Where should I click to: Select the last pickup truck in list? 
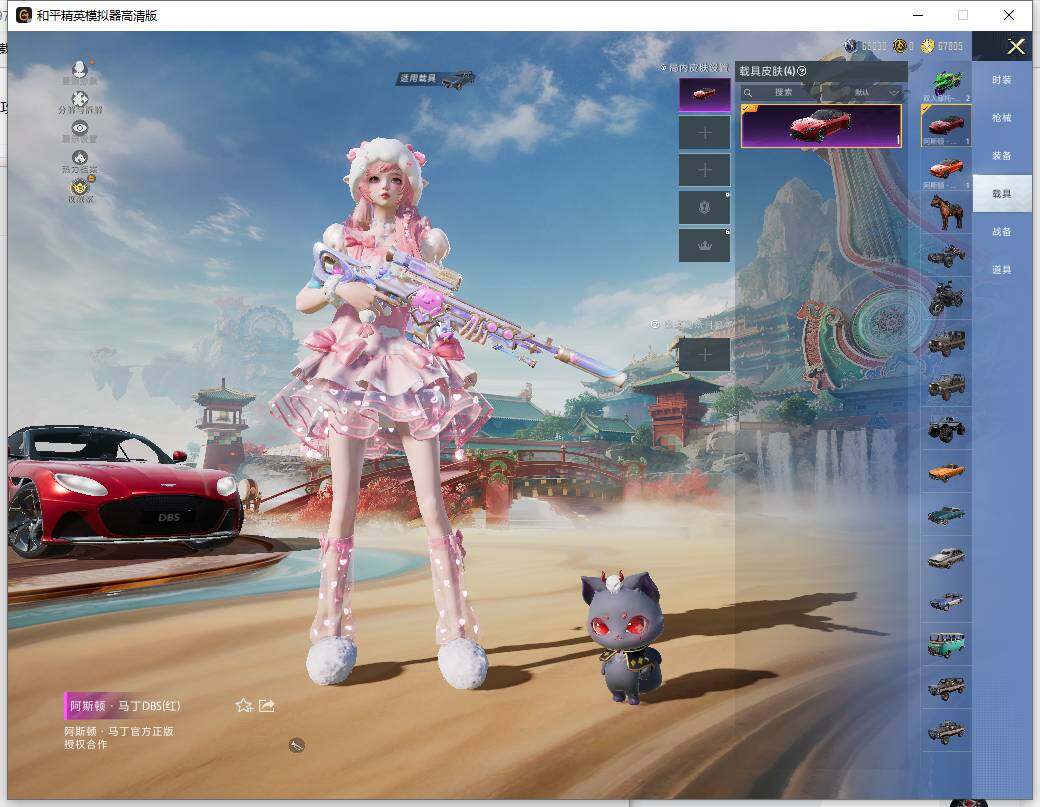pyautogui.click(x=946, y=731)
